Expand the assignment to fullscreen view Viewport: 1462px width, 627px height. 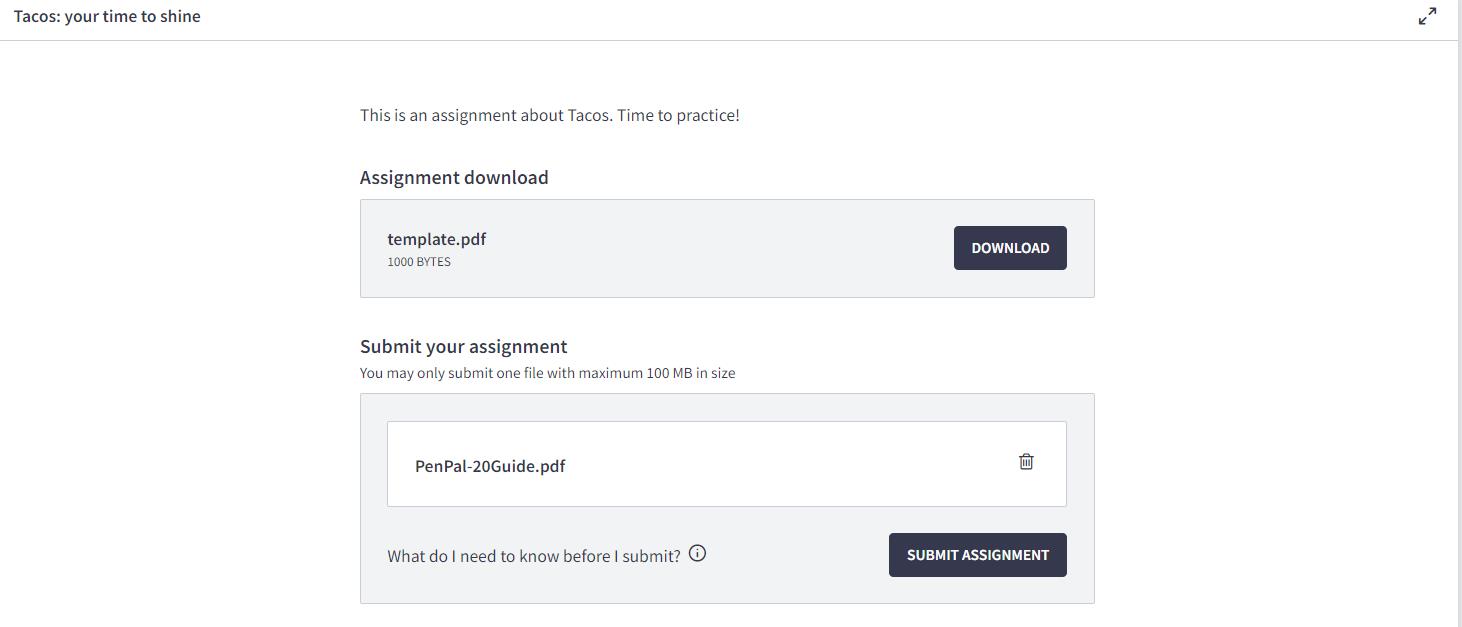click(x=1427, y=16)
